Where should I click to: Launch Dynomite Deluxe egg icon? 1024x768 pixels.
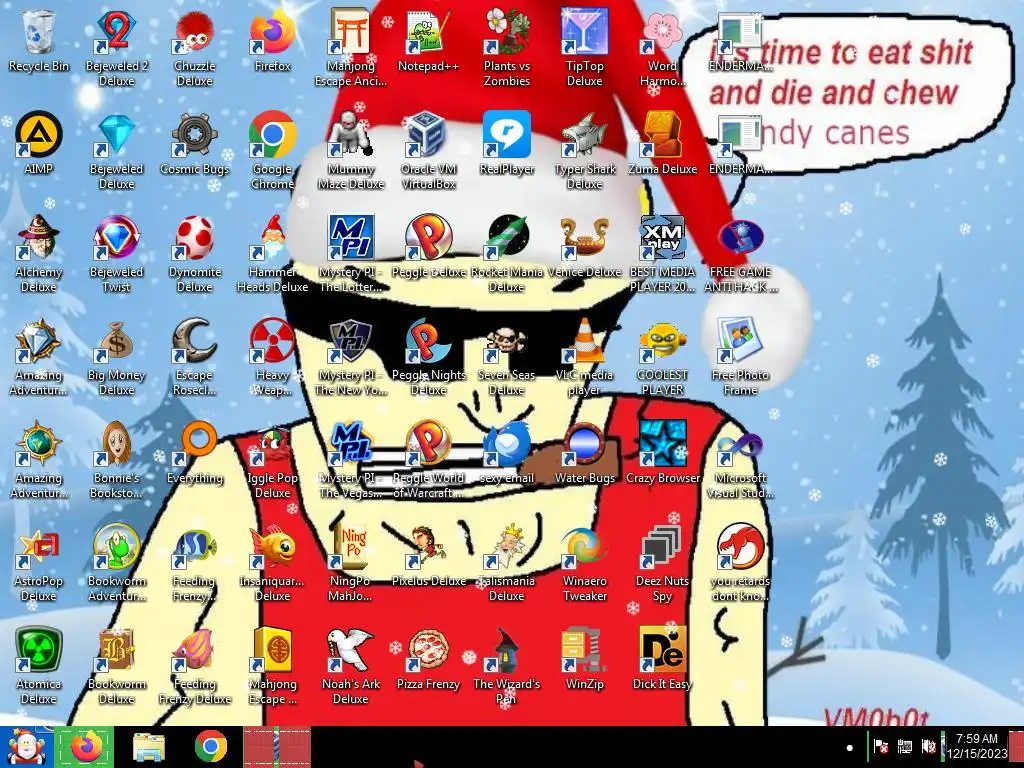click(x=195, y=255)
